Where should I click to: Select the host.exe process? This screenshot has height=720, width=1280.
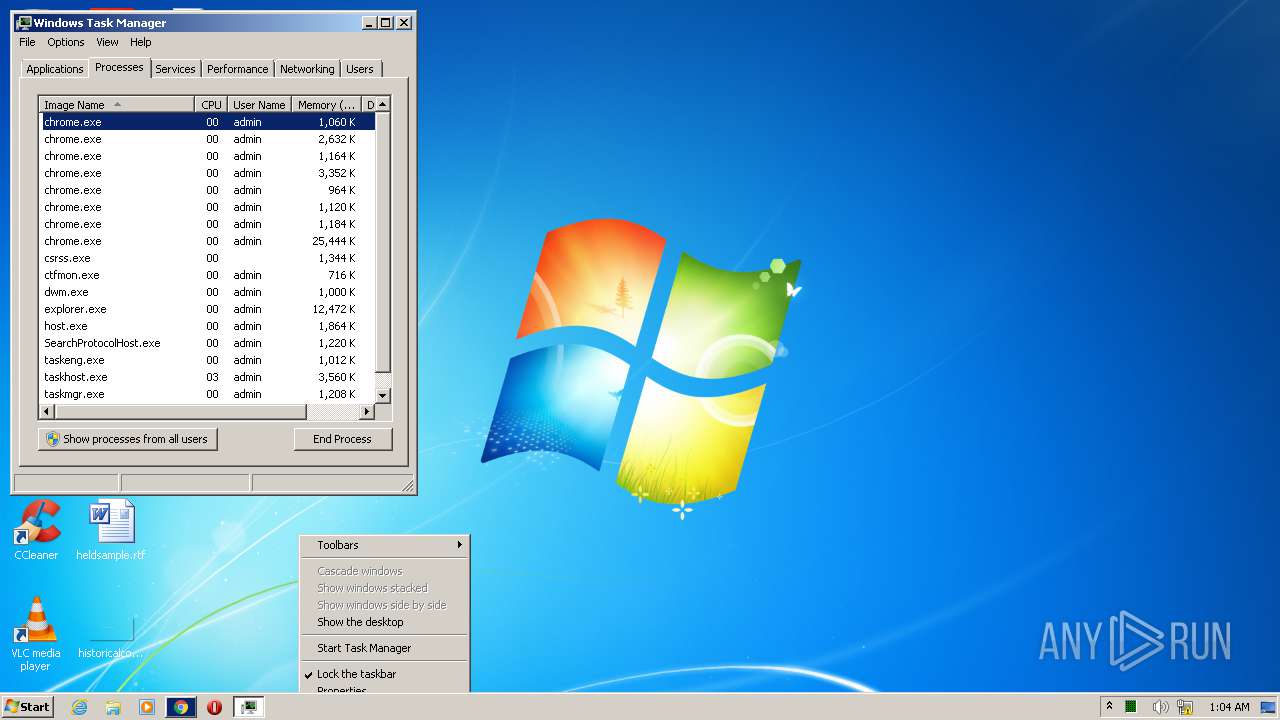coord(207,326)
